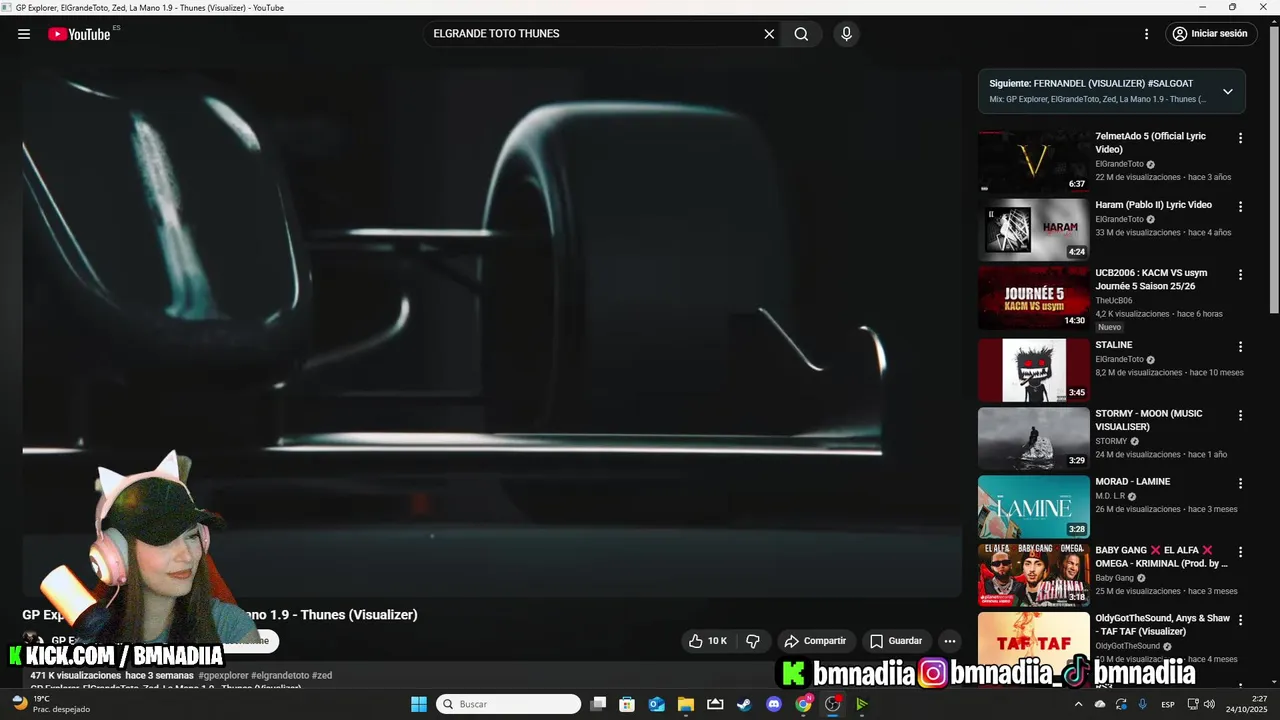Viewport: 1280px width, 720px height.
Task: Open options for BABY GANG video
Action: pyautogui.click(x=1241, y=552)
